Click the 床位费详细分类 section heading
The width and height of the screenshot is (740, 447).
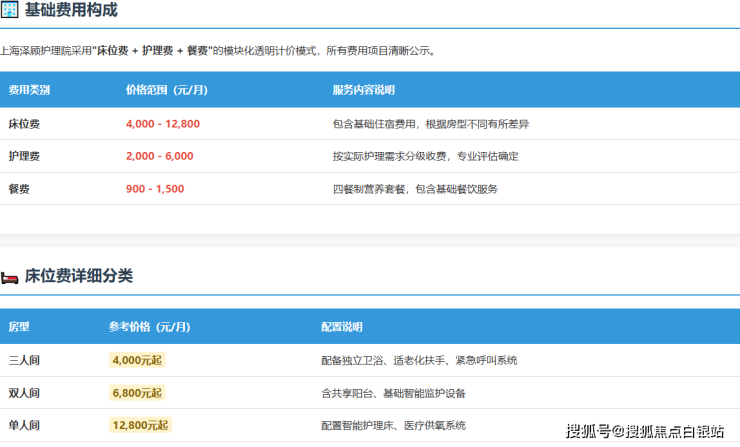pyautogui.click(x=79, y=275)
